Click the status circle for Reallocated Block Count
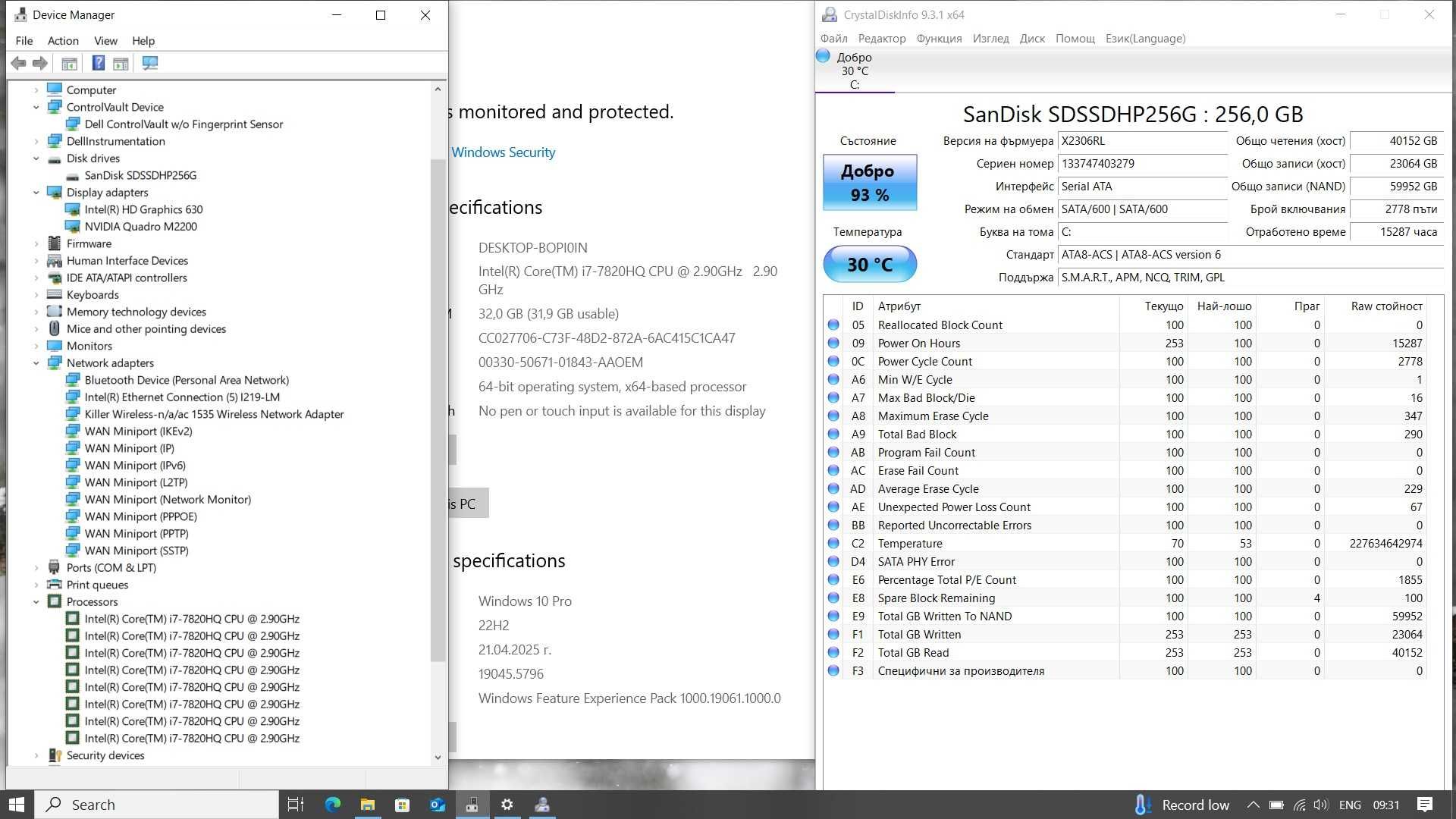1456x819 pixels. coord(833,325)
